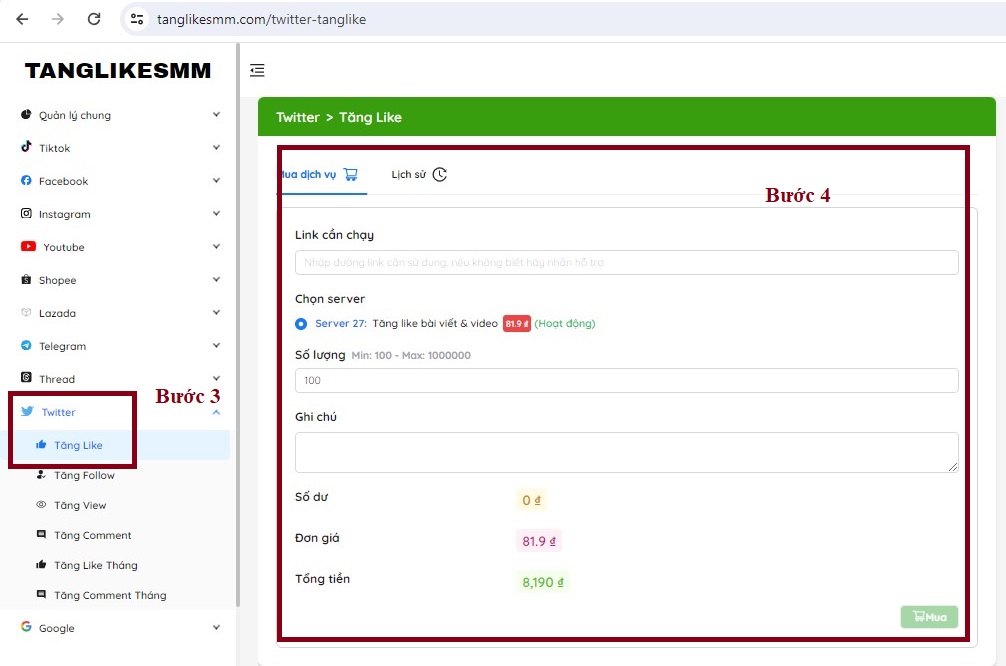Expand the Youtube menu chevron
1006x666 pixels.
(x=216, y=247)
